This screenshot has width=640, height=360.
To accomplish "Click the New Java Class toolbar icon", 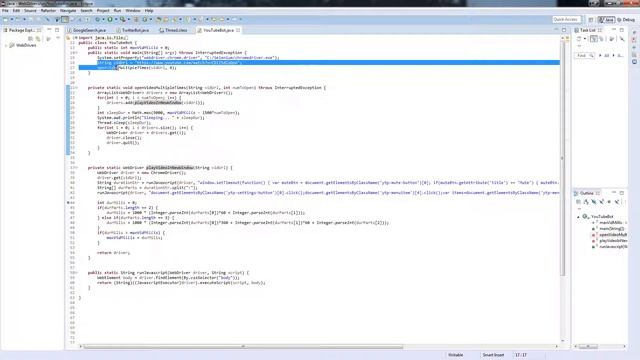I will point(145,19).
